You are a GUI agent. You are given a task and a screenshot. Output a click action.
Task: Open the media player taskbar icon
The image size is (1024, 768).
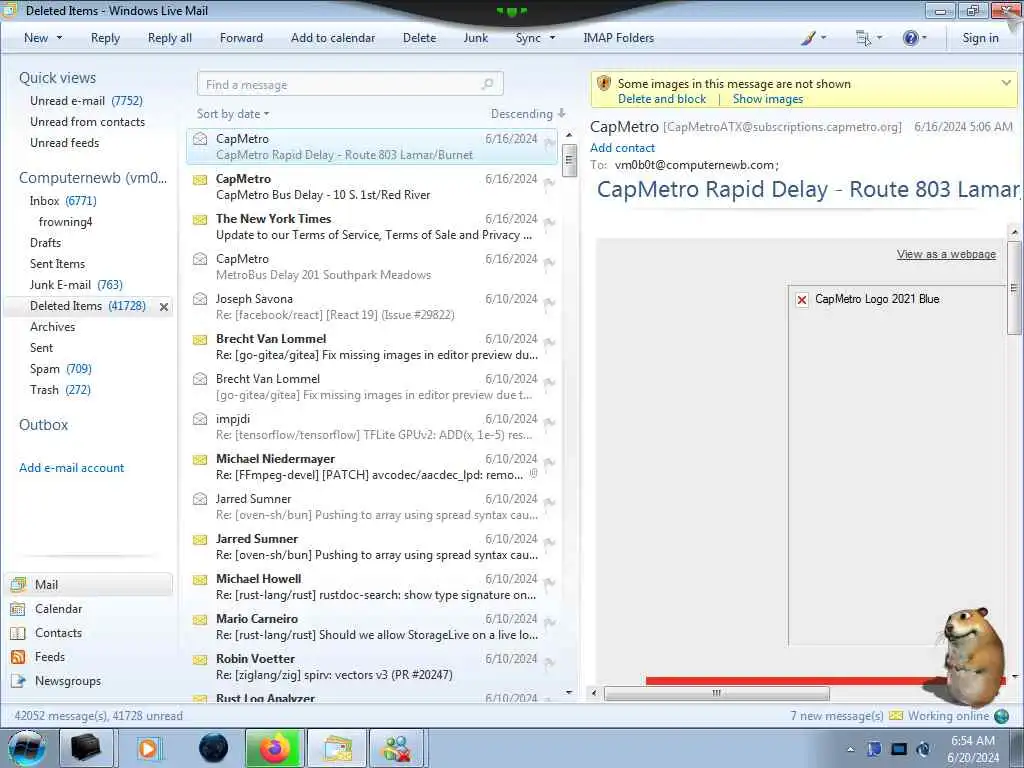[148, 748]
